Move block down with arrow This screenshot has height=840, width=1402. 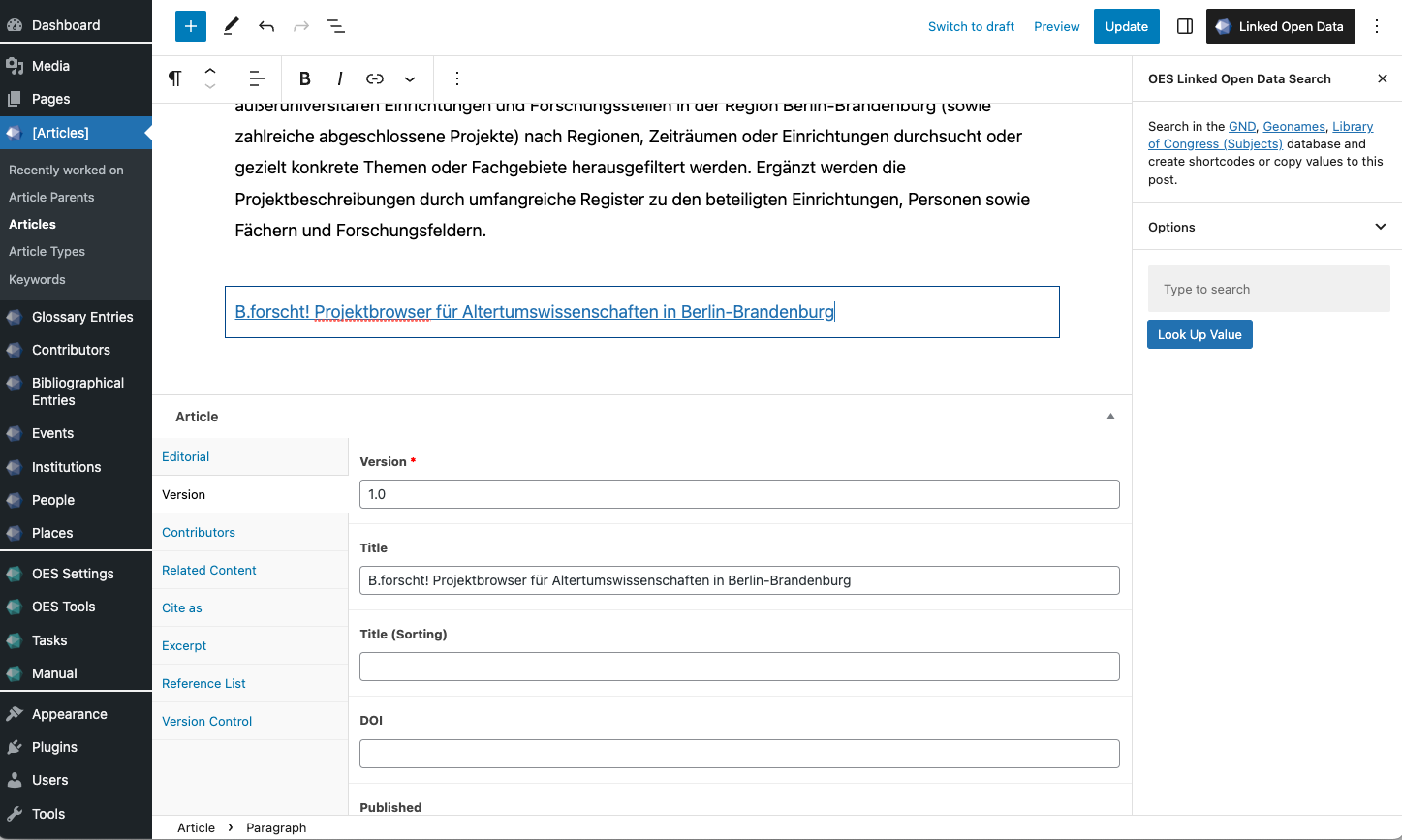coord(210,87)
